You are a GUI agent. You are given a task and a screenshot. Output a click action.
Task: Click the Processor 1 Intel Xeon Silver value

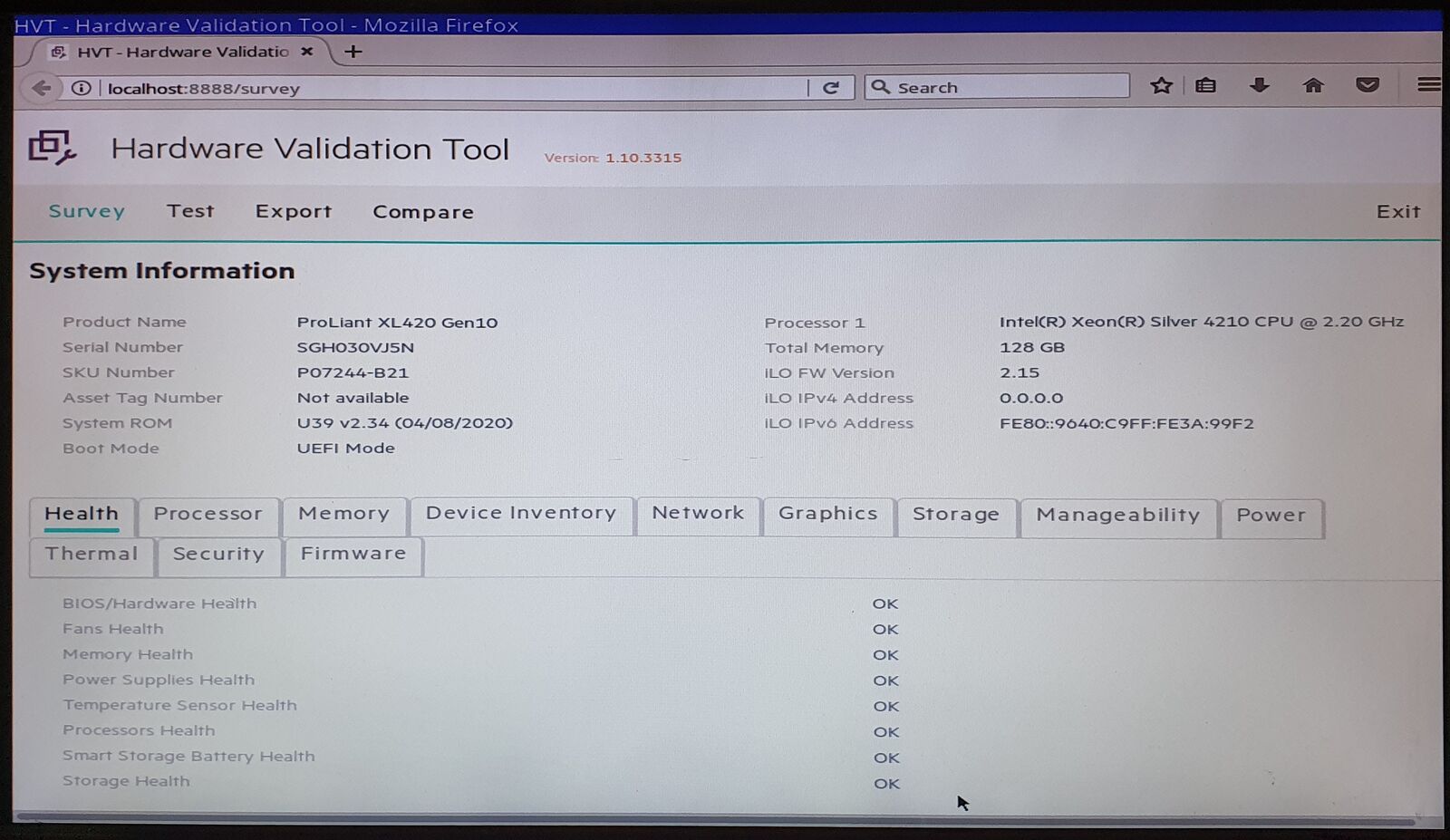(1202, 322)
